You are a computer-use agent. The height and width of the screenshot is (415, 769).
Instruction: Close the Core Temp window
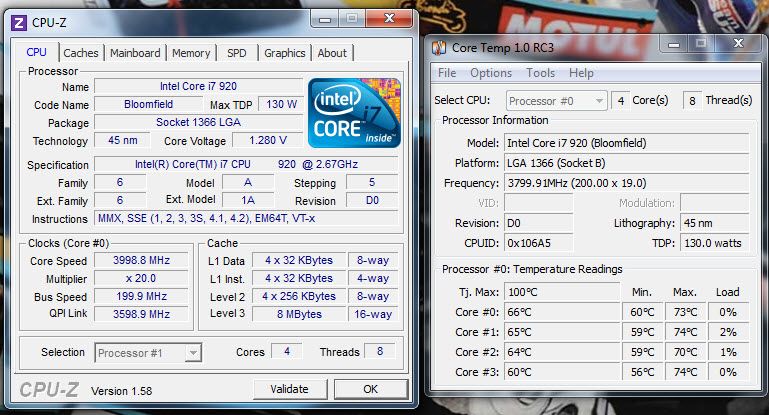point(739,44)
